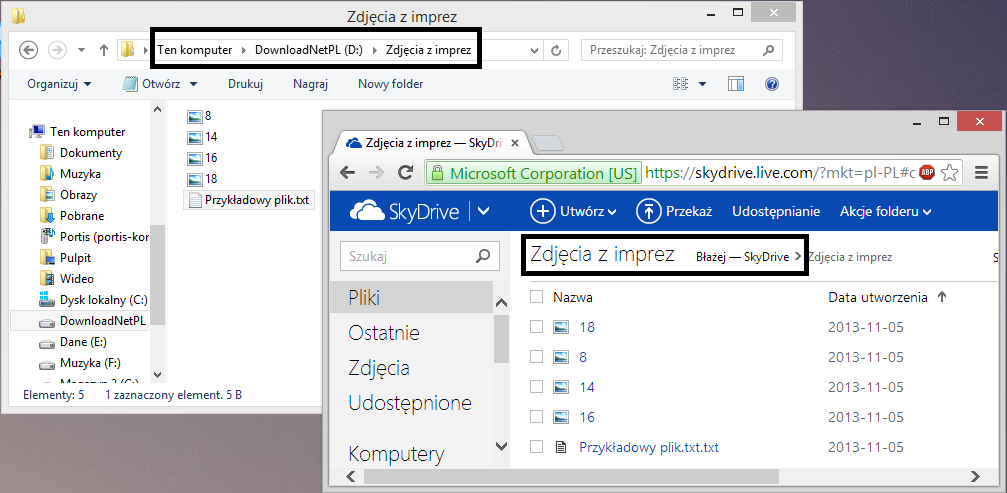Viewport: 1007px width, 493px height.
Task: Click Nowy folder in Explorer toolbar
Action: pyautogui.click(x=390, y=84)
